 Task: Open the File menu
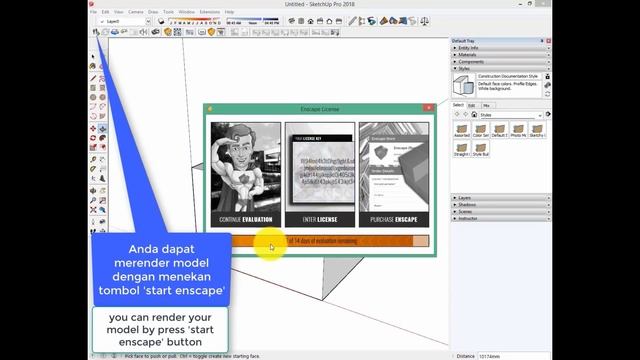[93, 12]
